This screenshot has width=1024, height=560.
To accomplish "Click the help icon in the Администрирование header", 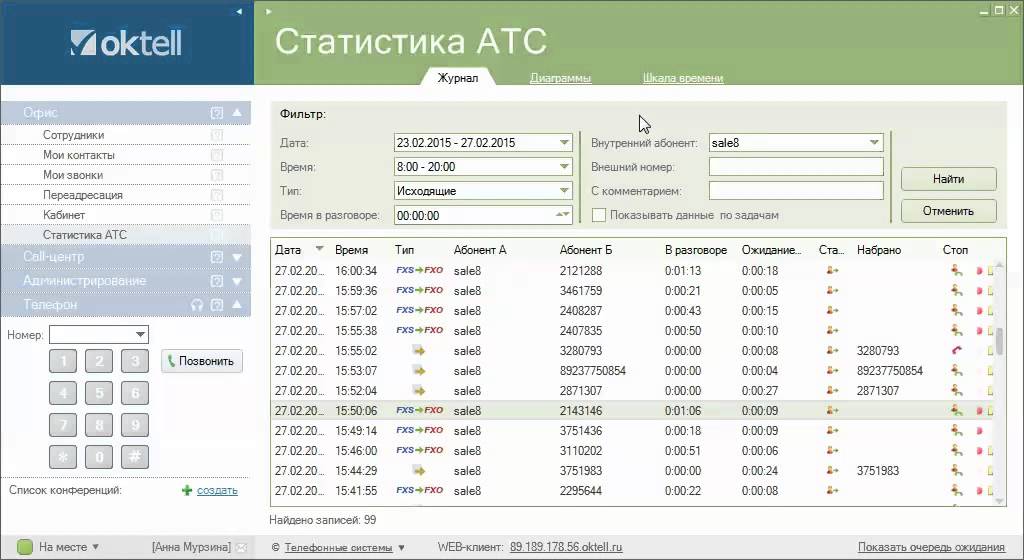I will pyautogui.click(x=217, y=281).
